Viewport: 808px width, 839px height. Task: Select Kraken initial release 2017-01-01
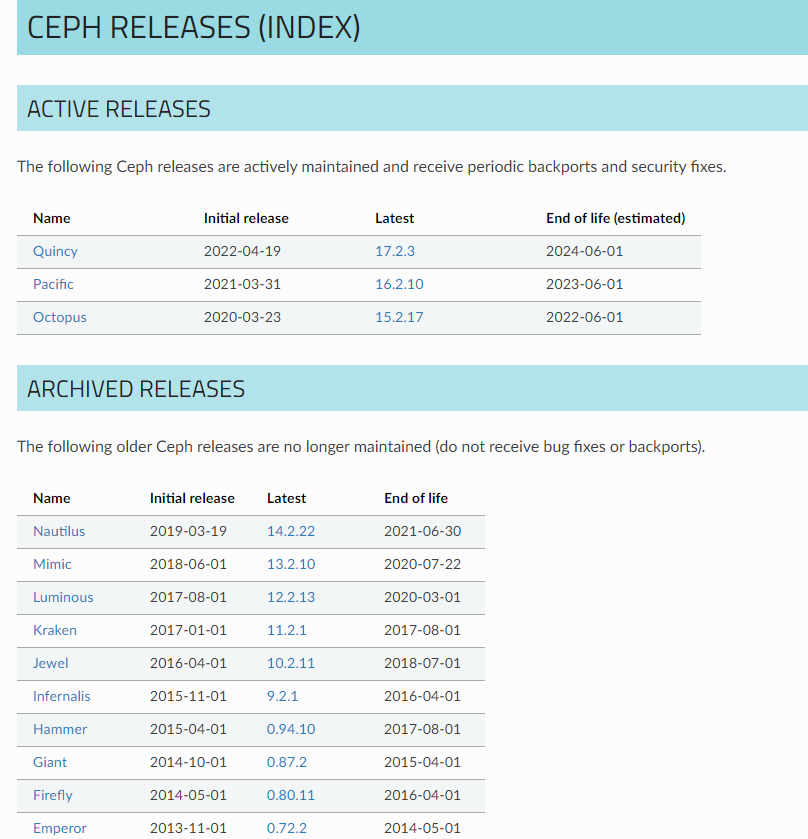[188, 630]
